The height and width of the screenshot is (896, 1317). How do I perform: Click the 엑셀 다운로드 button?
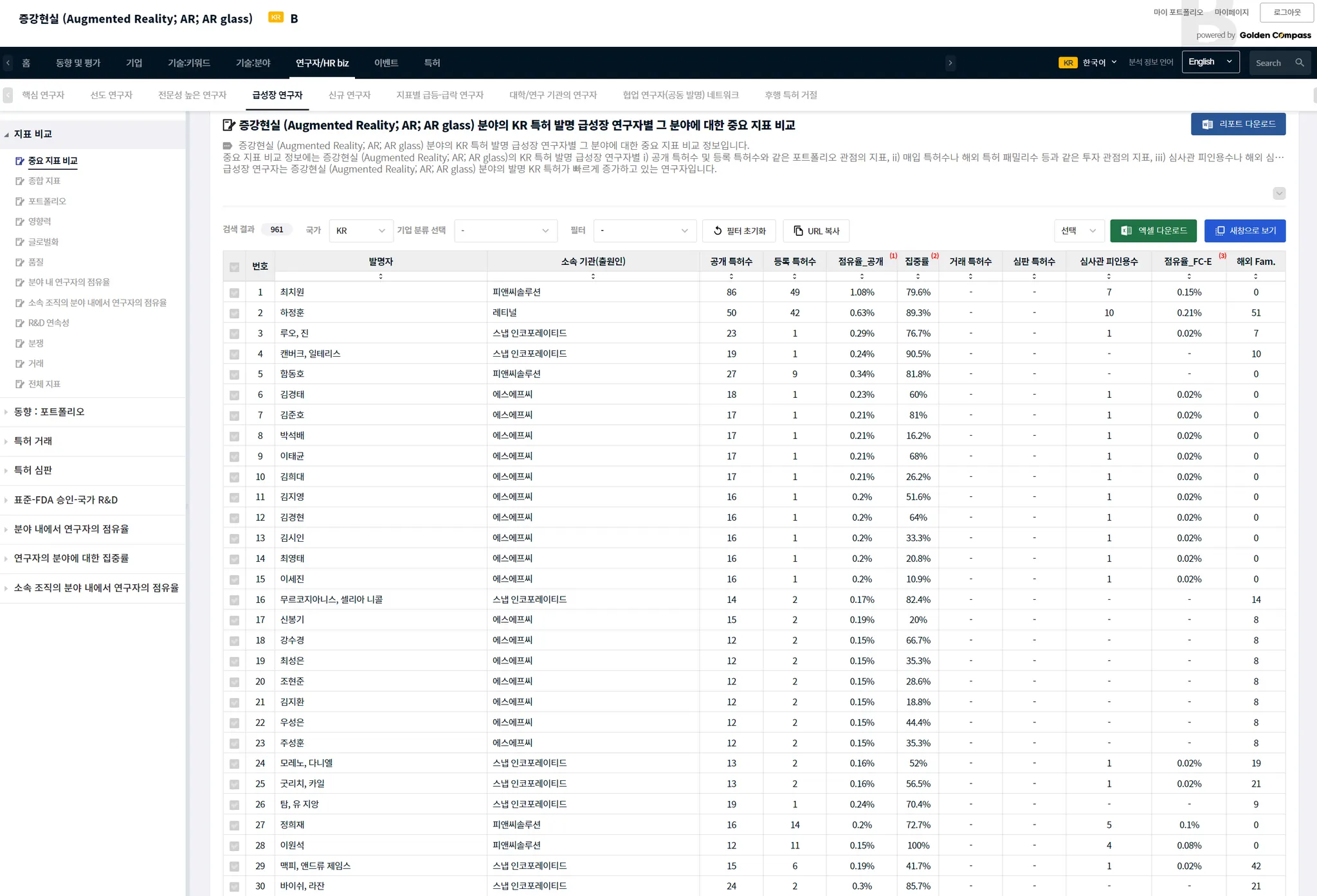[1153, 231]
